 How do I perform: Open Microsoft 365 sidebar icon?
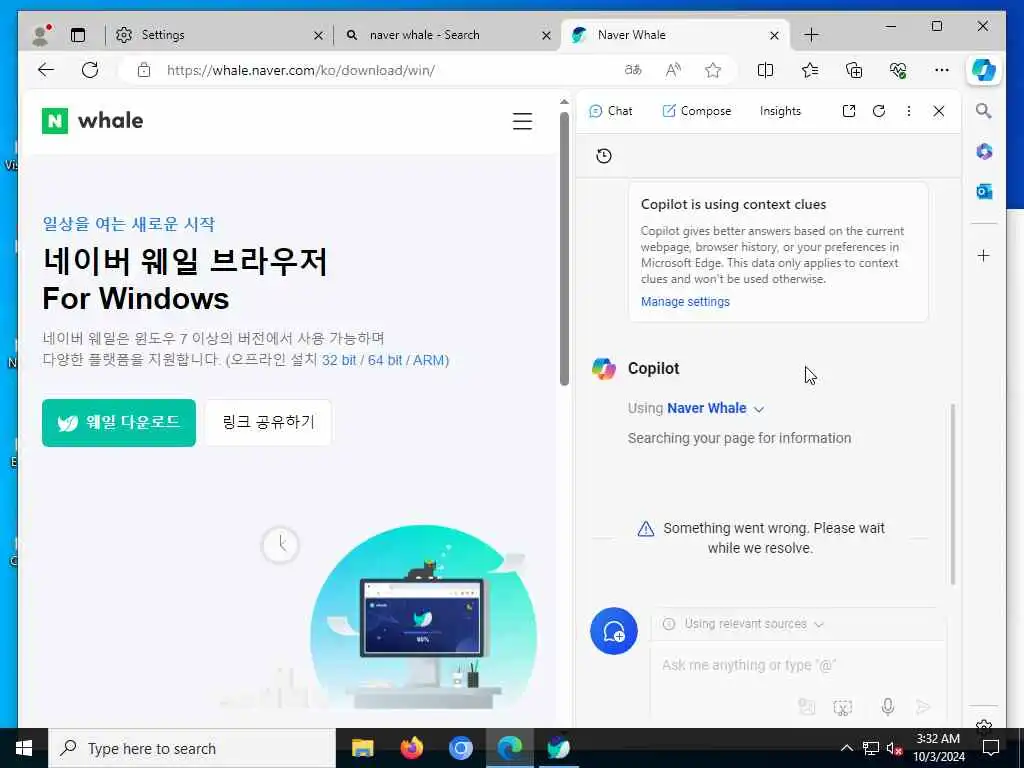(984, 152)
